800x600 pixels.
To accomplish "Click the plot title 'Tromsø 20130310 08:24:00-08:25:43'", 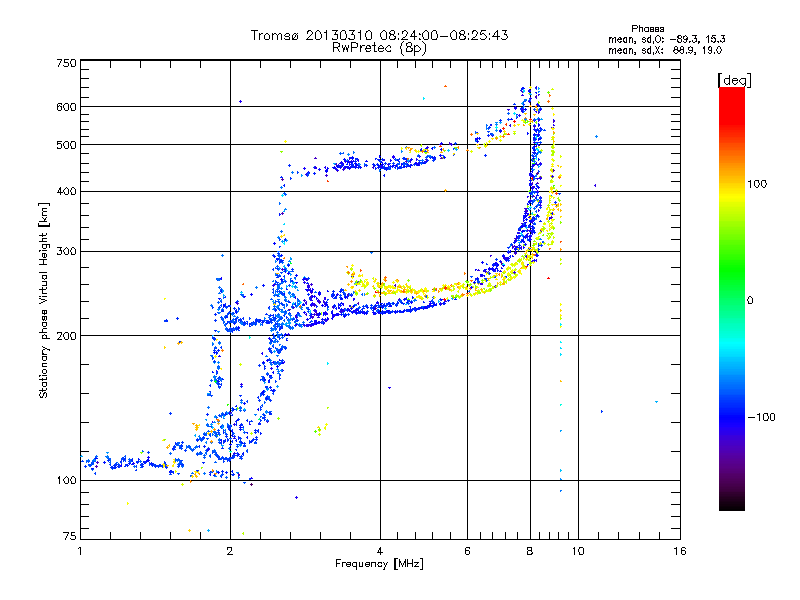I will tap(379, 35).
